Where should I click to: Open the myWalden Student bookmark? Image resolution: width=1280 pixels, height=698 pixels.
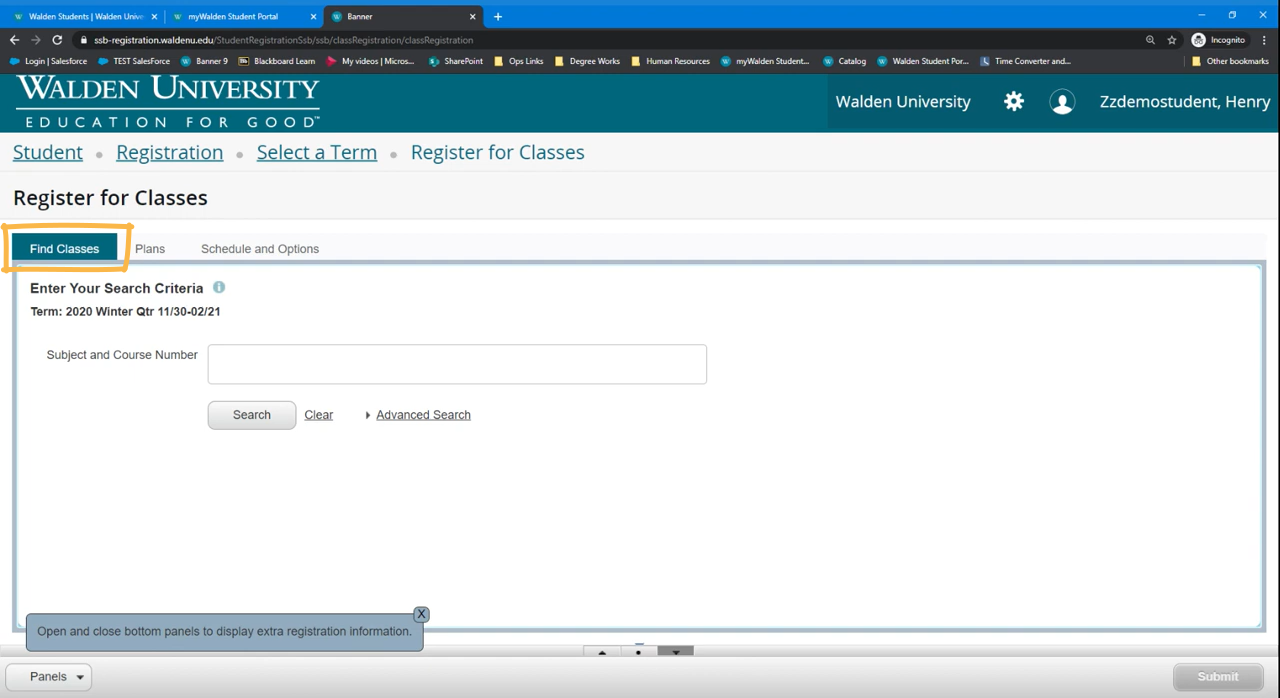click(766, 61)
